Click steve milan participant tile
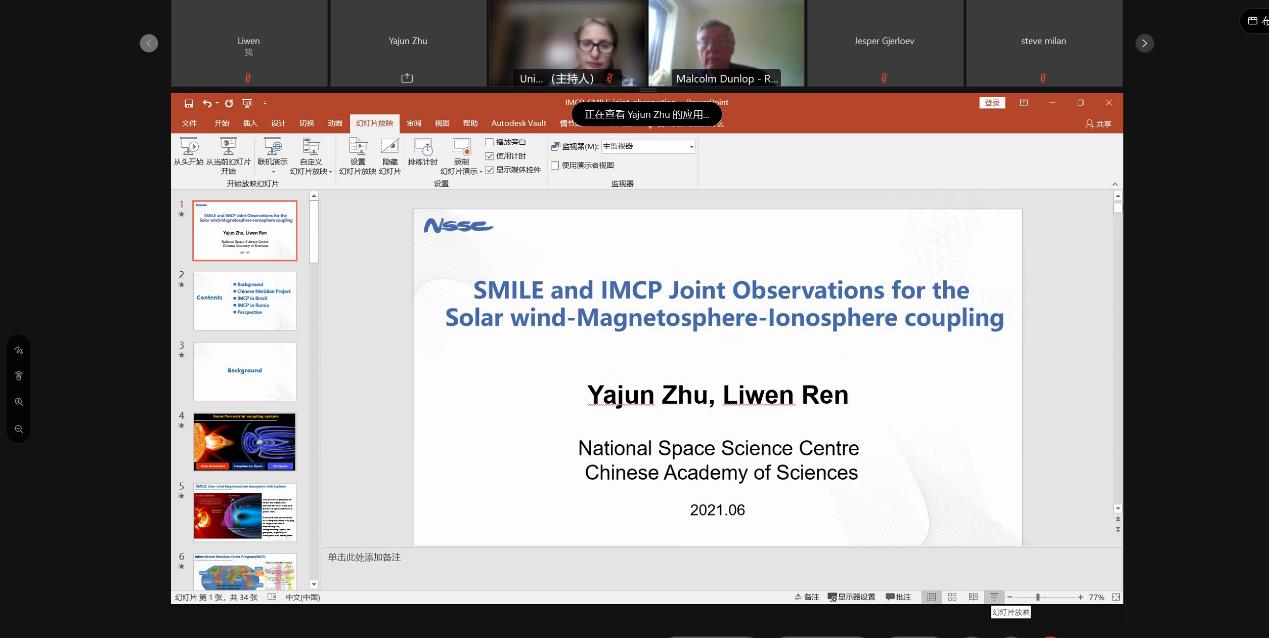Screen dimensions: 1269x638 point(1043,43)
